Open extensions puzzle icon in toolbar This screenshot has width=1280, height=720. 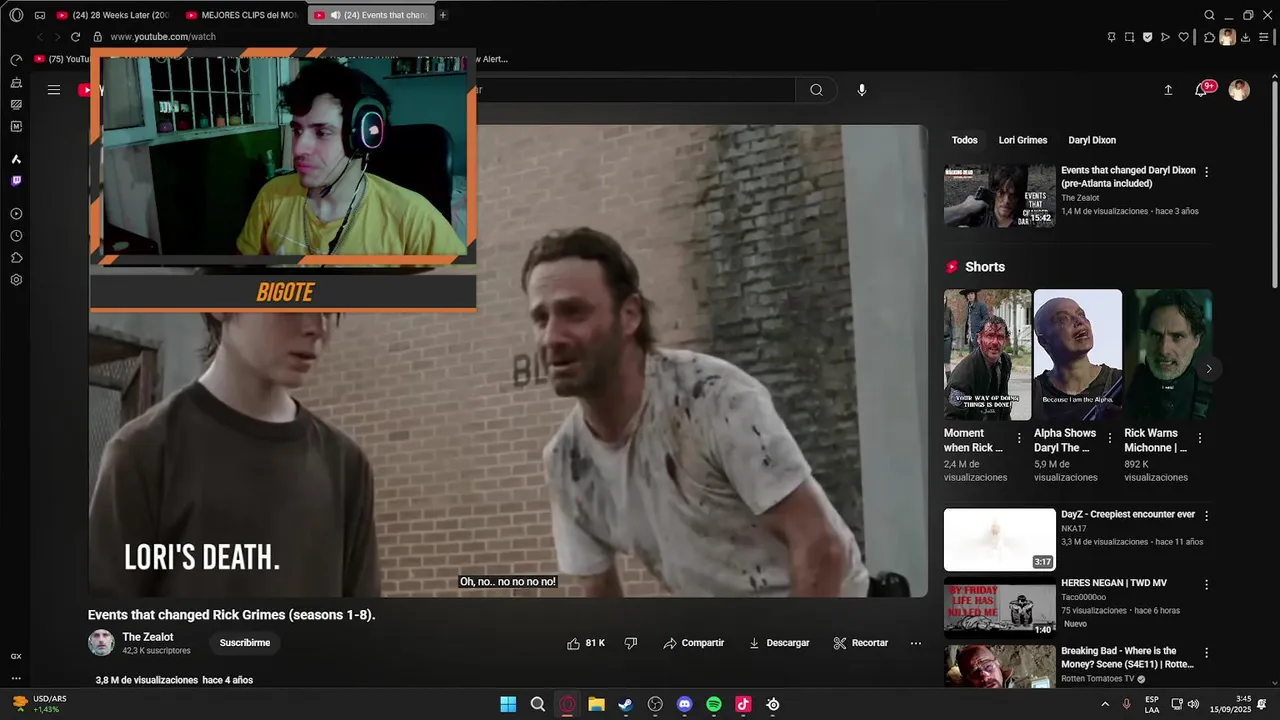pyautogui.click(x=1209, y=37)
